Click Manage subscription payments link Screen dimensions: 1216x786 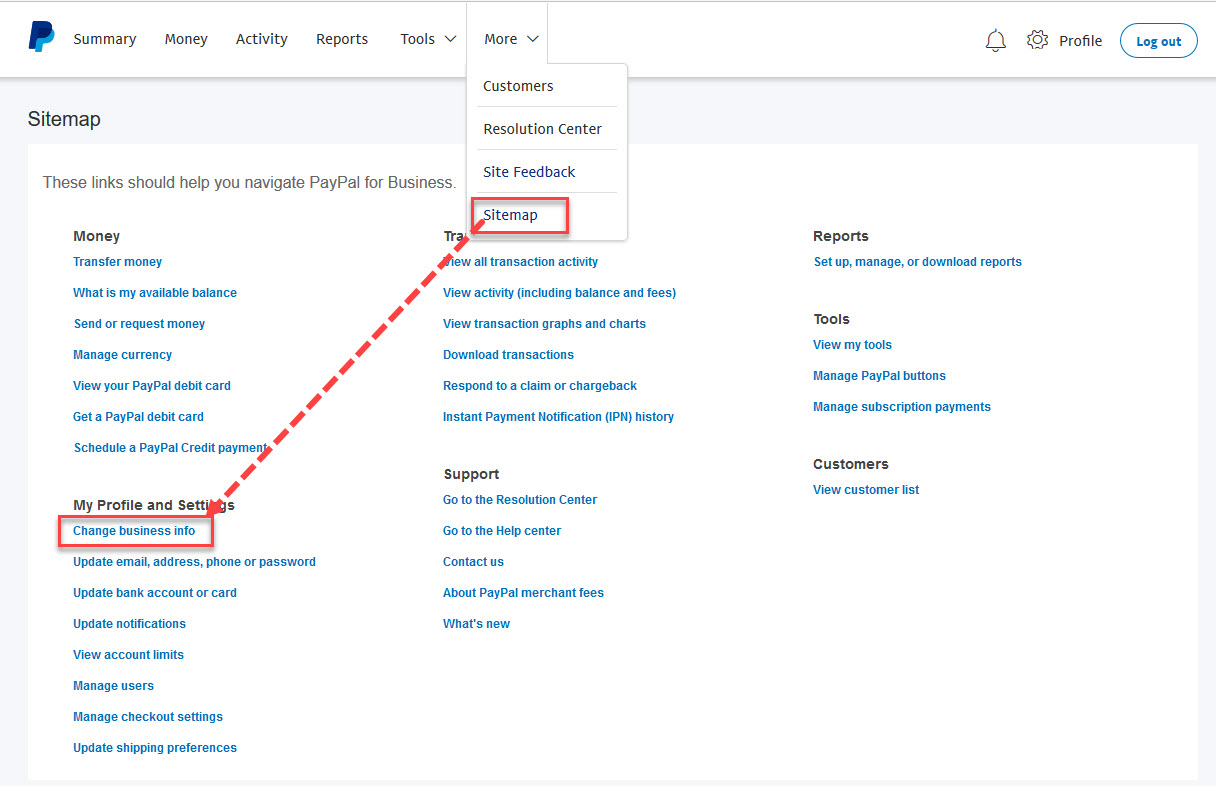(902, 407)
